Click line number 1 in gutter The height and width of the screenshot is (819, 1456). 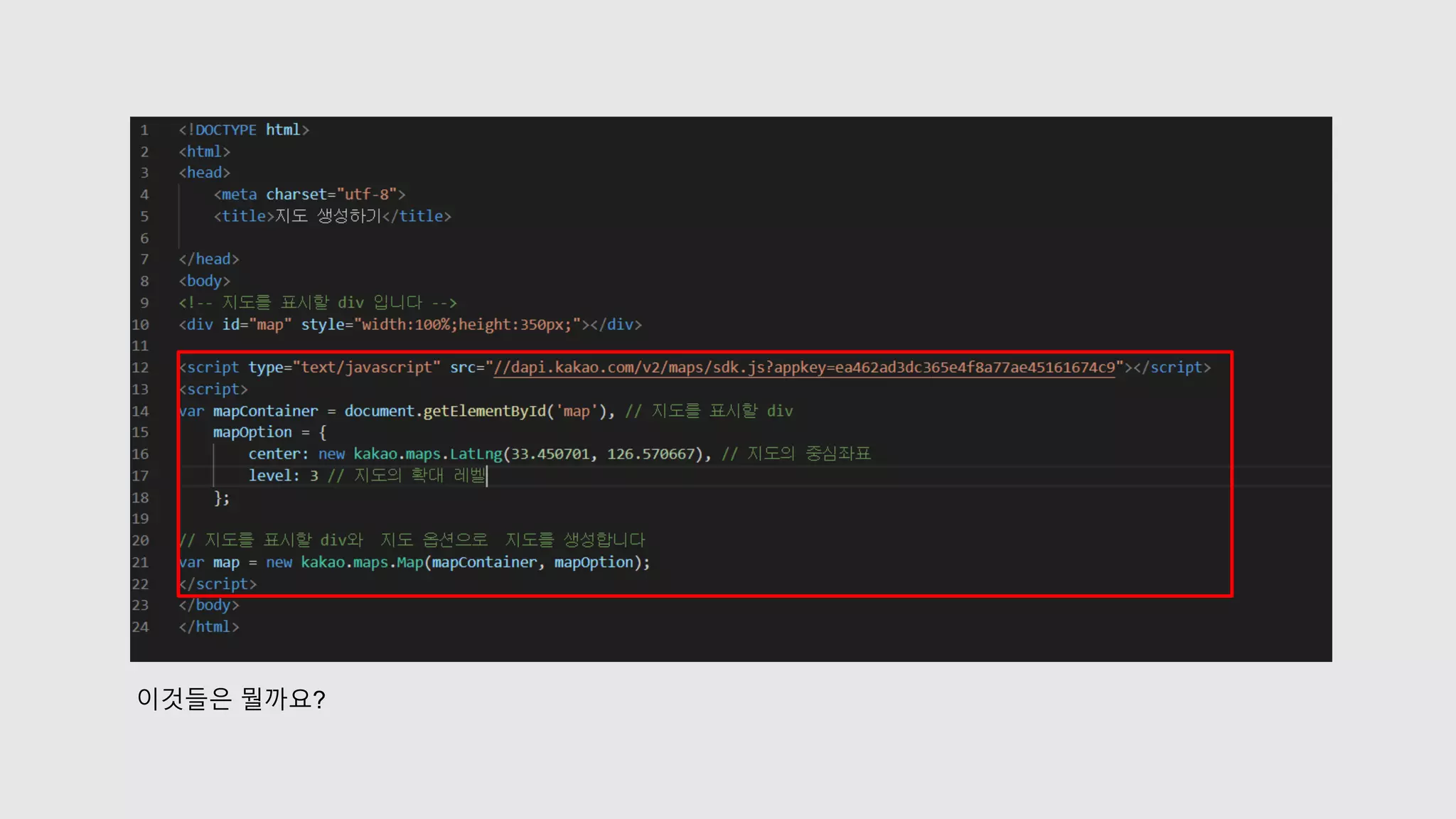(x=144, y=130)
